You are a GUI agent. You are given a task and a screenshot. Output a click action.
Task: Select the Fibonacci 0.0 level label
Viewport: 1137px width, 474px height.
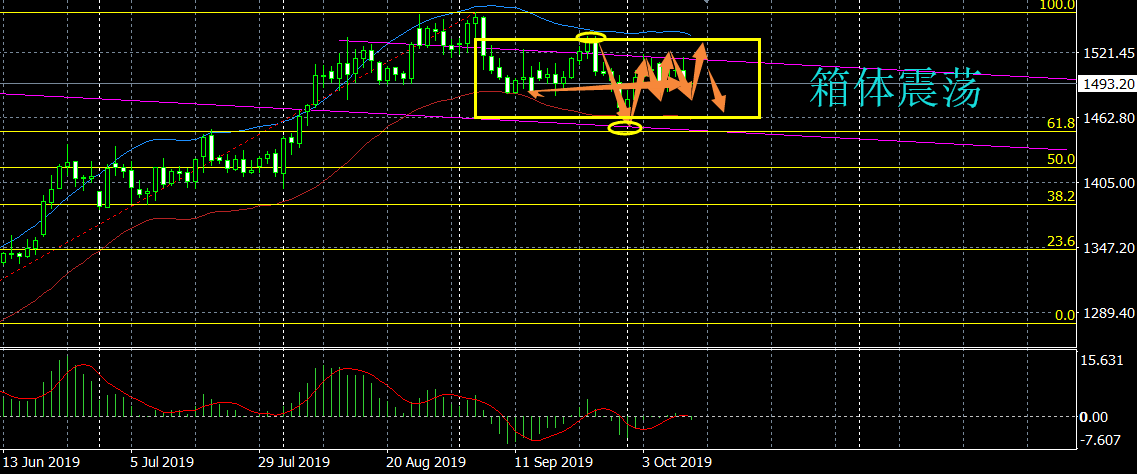click(1065, 315)
